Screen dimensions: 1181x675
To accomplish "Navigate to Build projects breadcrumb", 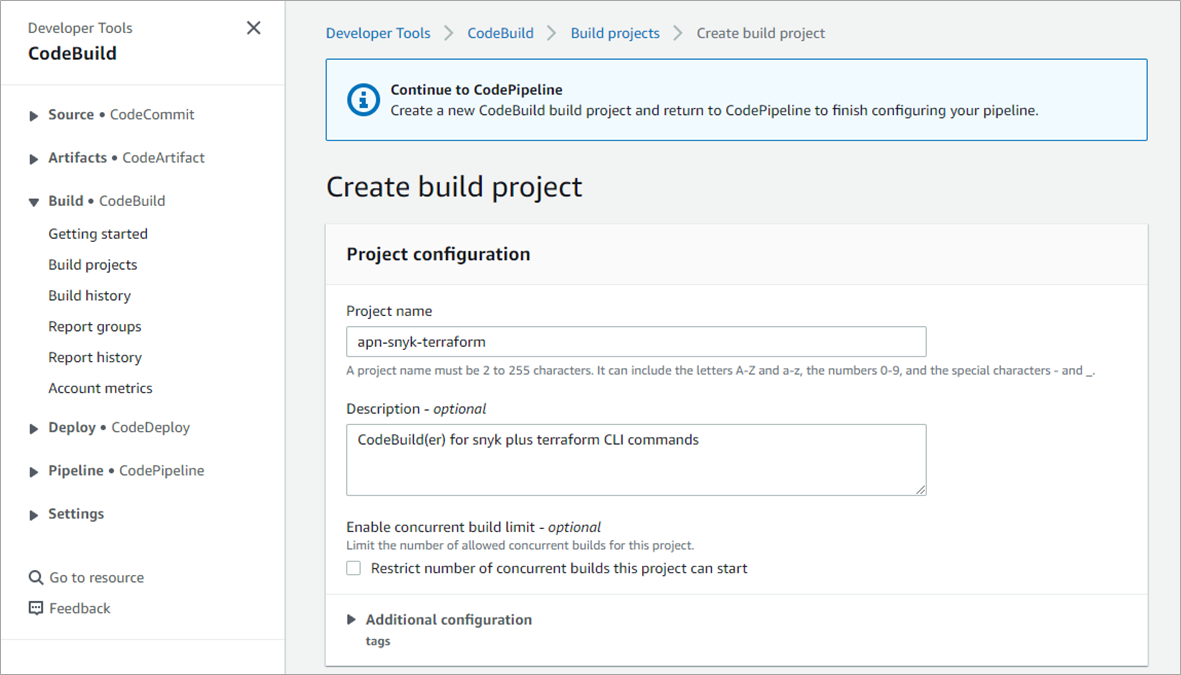I will (615, 33).
